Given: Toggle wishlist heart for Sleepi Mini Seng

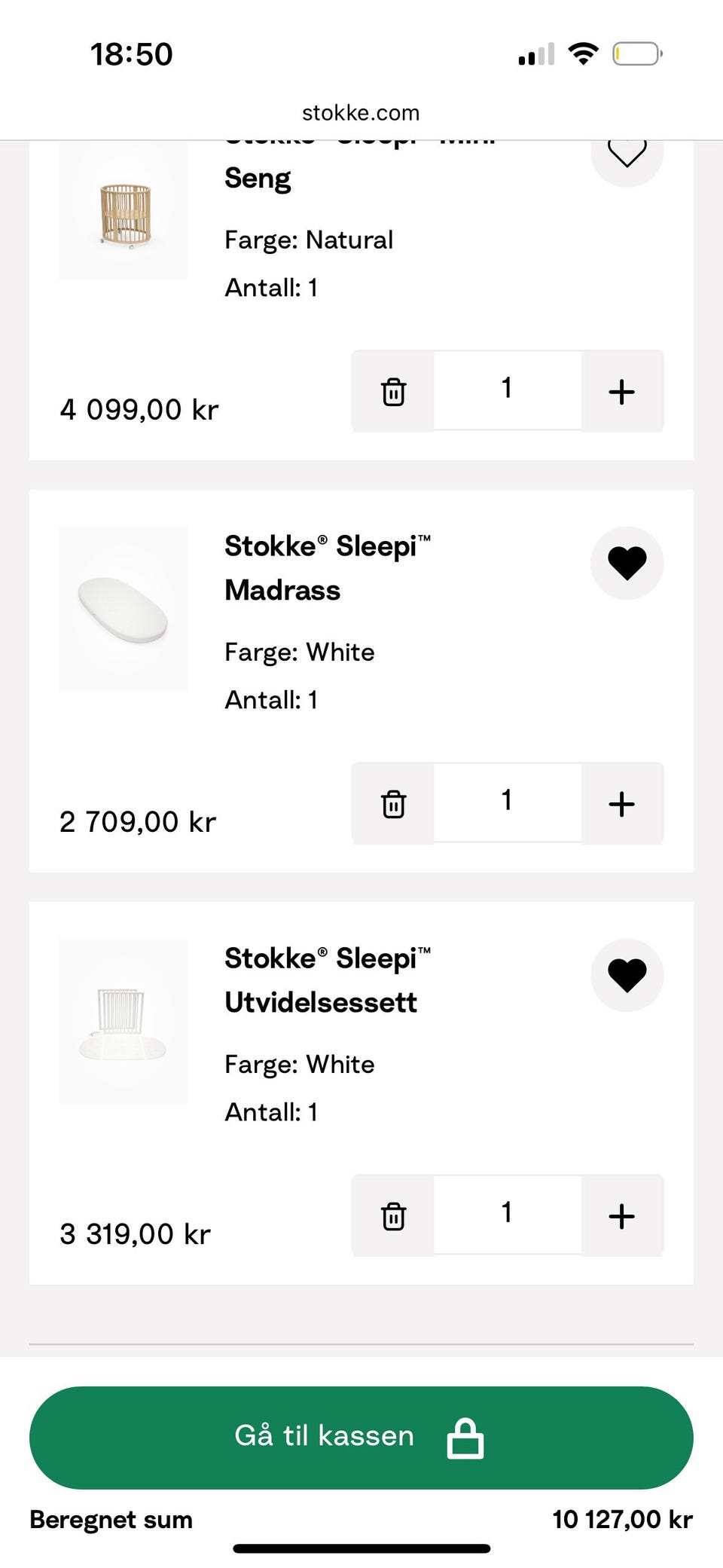Looking at the screenshot, I should click(x=627, y=154).
